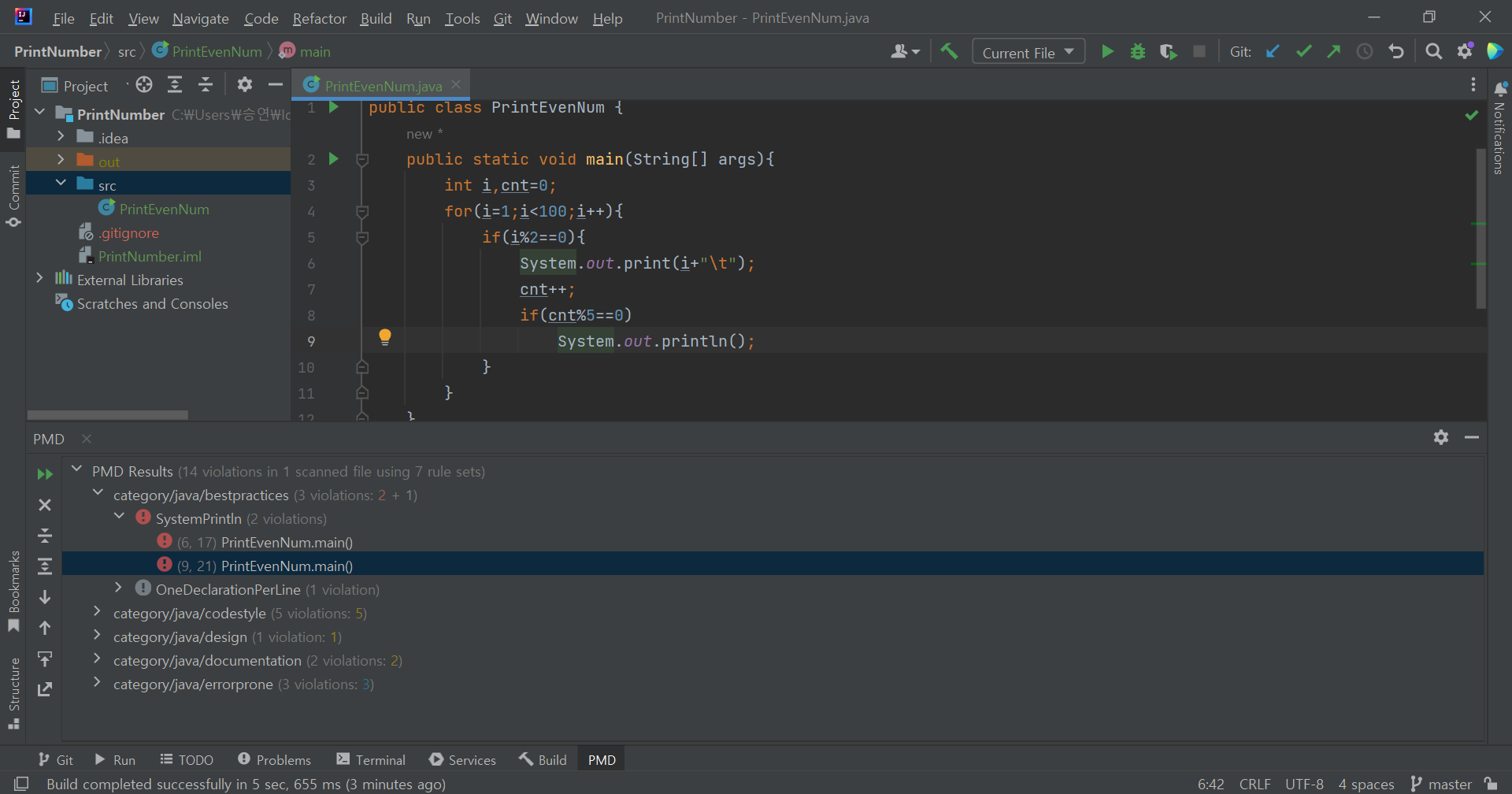1512x794 pixels.
Task: Collapse all in Project panel
Action: pyautogui.click(x=206, y=85)
